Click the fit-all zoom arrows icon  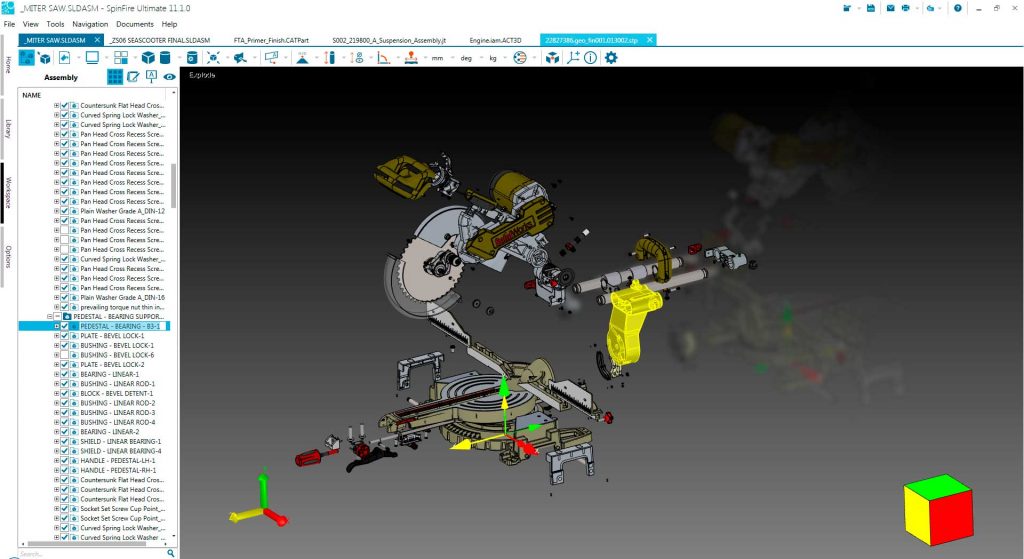tap(213, 57)
